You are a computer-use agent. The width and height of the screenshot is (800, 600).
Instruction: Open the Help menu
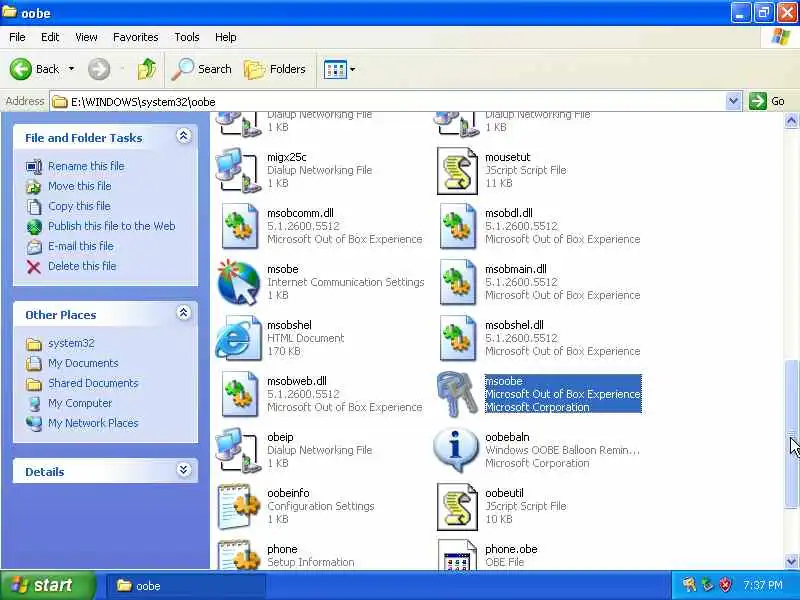226,37
